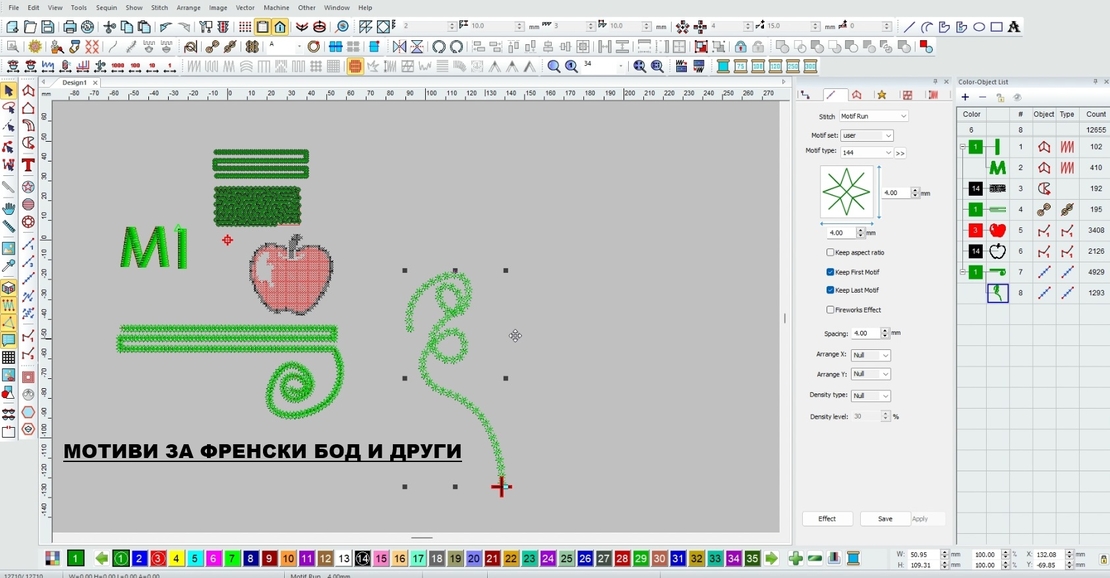Screen dimensions: 1110x578
Task: Click the Save button under motif settings
Action: [884, 519]
